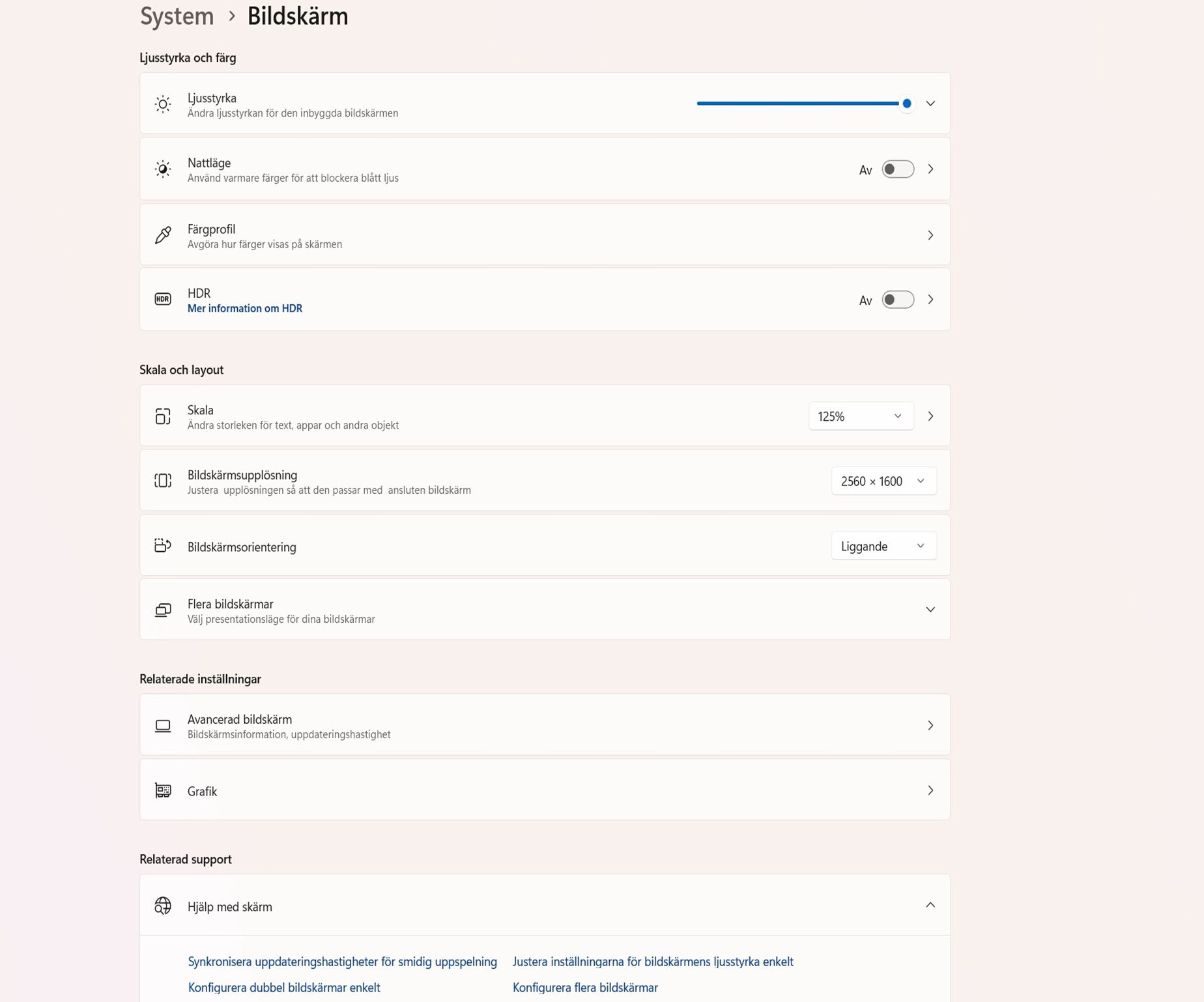1204x1002 pixels.
Task: Enable the Nattläge toggle
Action: [x=897, y=169]
